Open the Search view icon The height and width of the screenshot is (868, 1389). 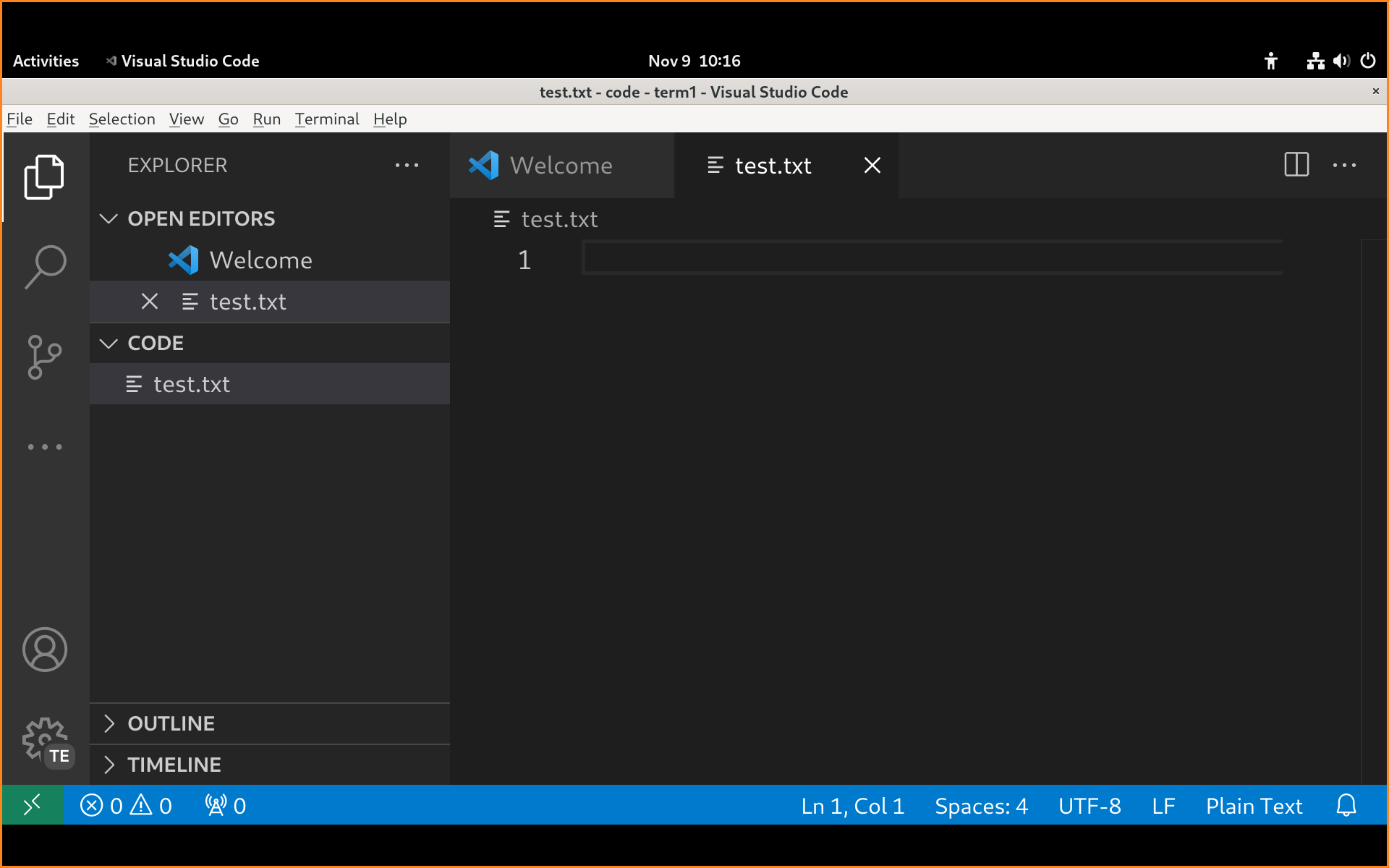point(44,266)
